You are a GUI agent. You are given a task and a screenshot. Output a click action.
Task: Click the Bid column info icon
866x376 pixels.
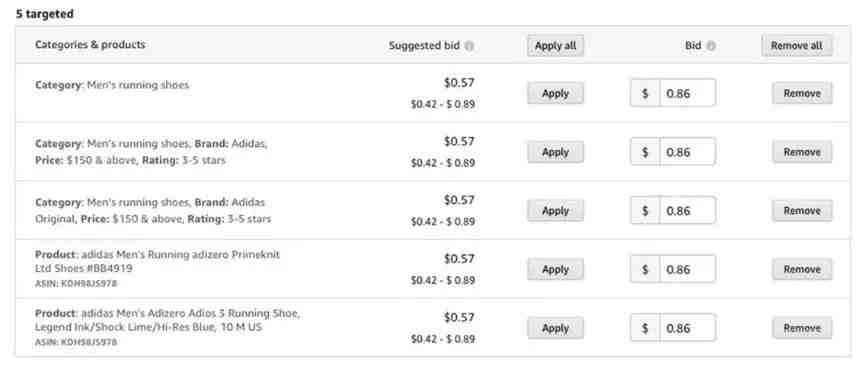711,46
